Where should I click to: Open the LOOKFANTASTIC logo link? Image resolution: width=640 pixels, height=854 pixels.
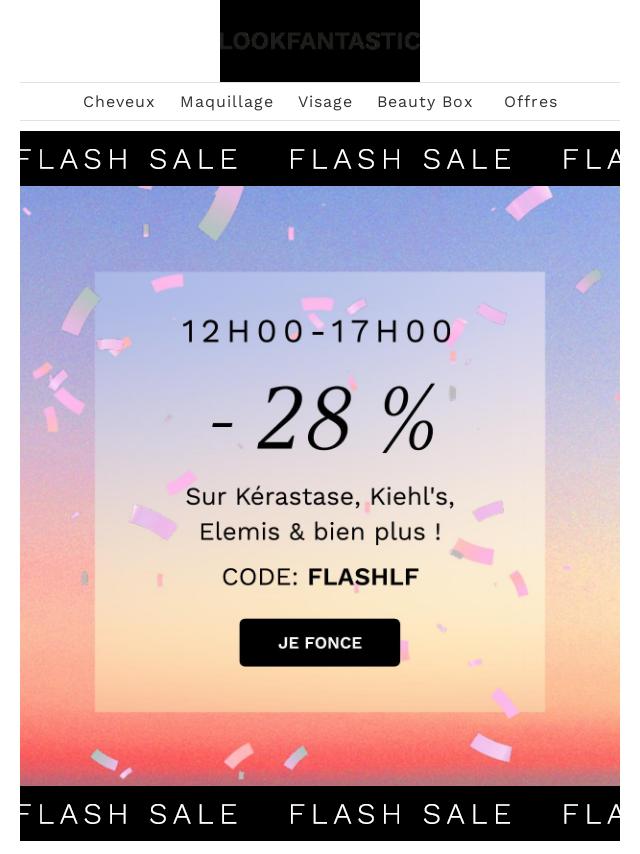(x=320, y=41)
